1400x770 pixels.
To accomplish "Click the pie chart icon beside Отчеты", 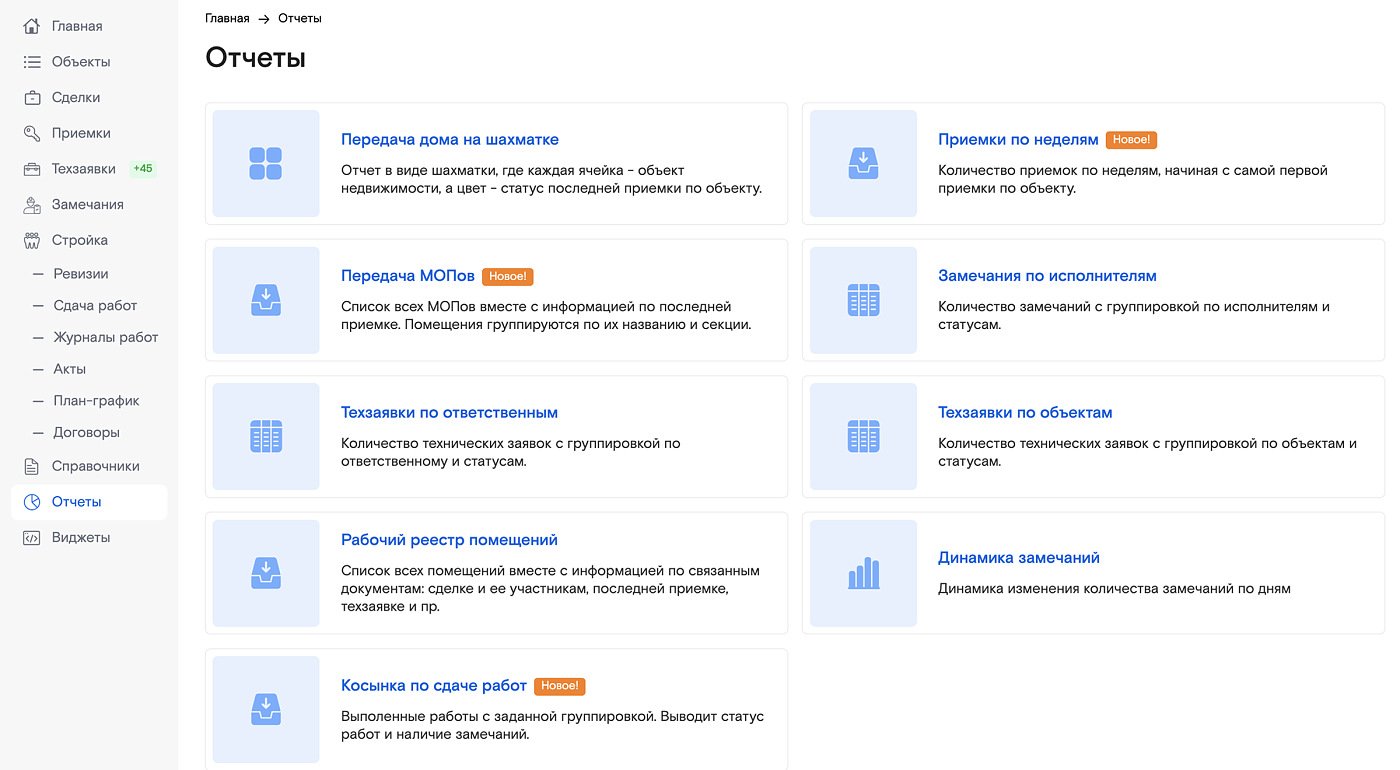I will click(x=32, y=502).
